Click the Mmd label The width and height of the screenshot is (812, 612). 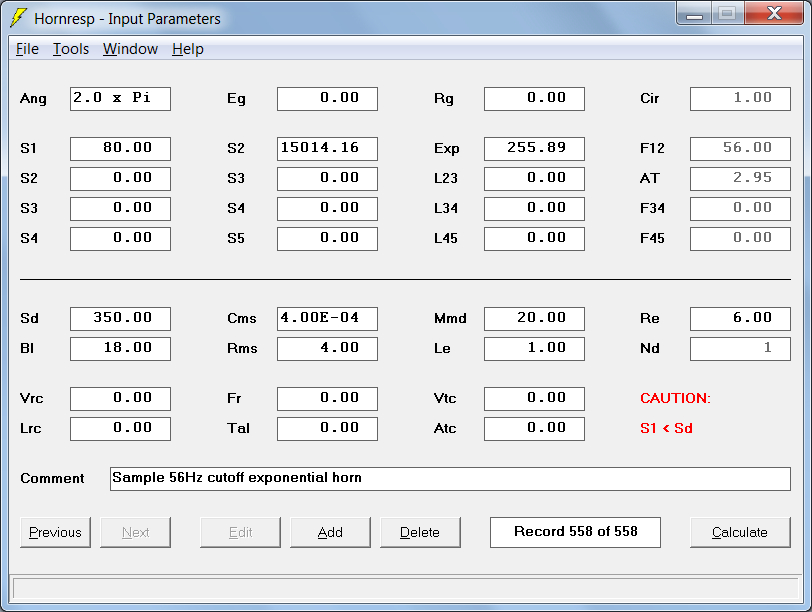click(x=450, y=318)
